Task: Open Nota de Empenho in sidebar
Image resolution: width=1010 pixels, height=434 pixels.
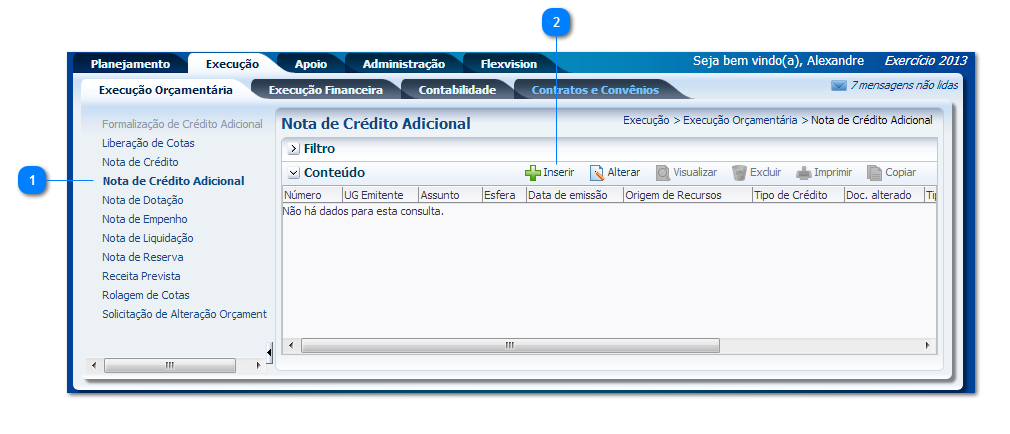Action: point(144,219)
